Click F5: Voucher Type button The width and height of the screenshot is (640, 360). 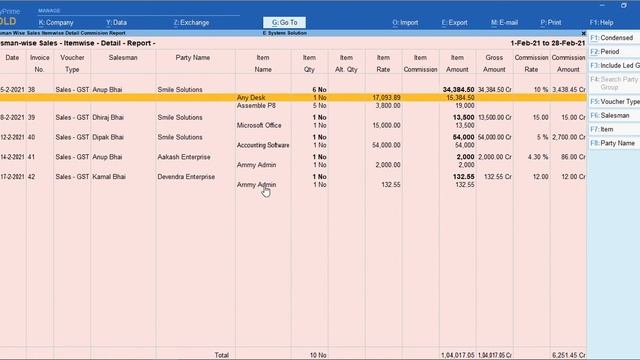click(x=614, y=101)
